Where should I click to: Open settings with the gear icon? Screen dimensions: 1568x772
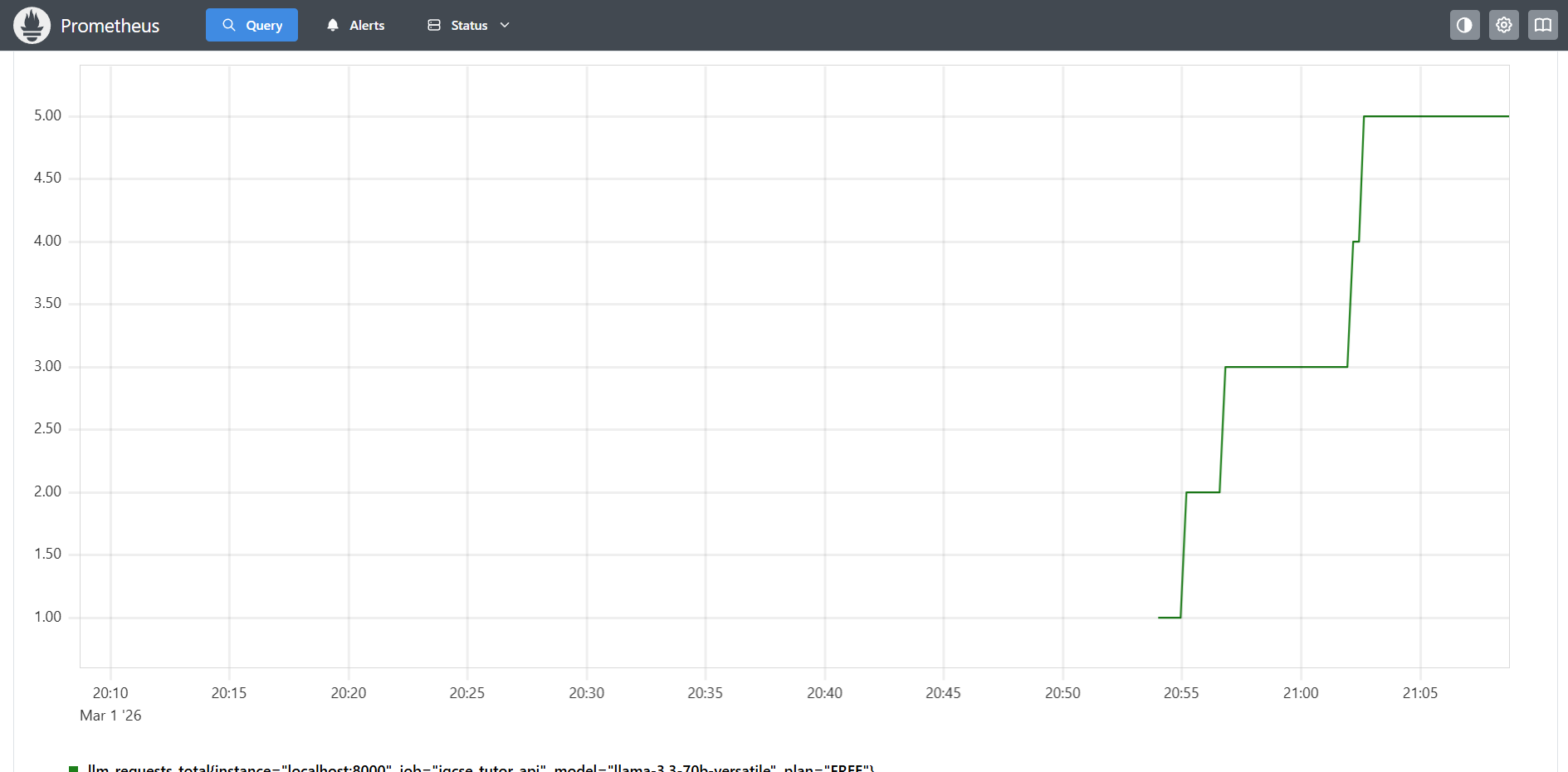click(x=1503, y=25)
